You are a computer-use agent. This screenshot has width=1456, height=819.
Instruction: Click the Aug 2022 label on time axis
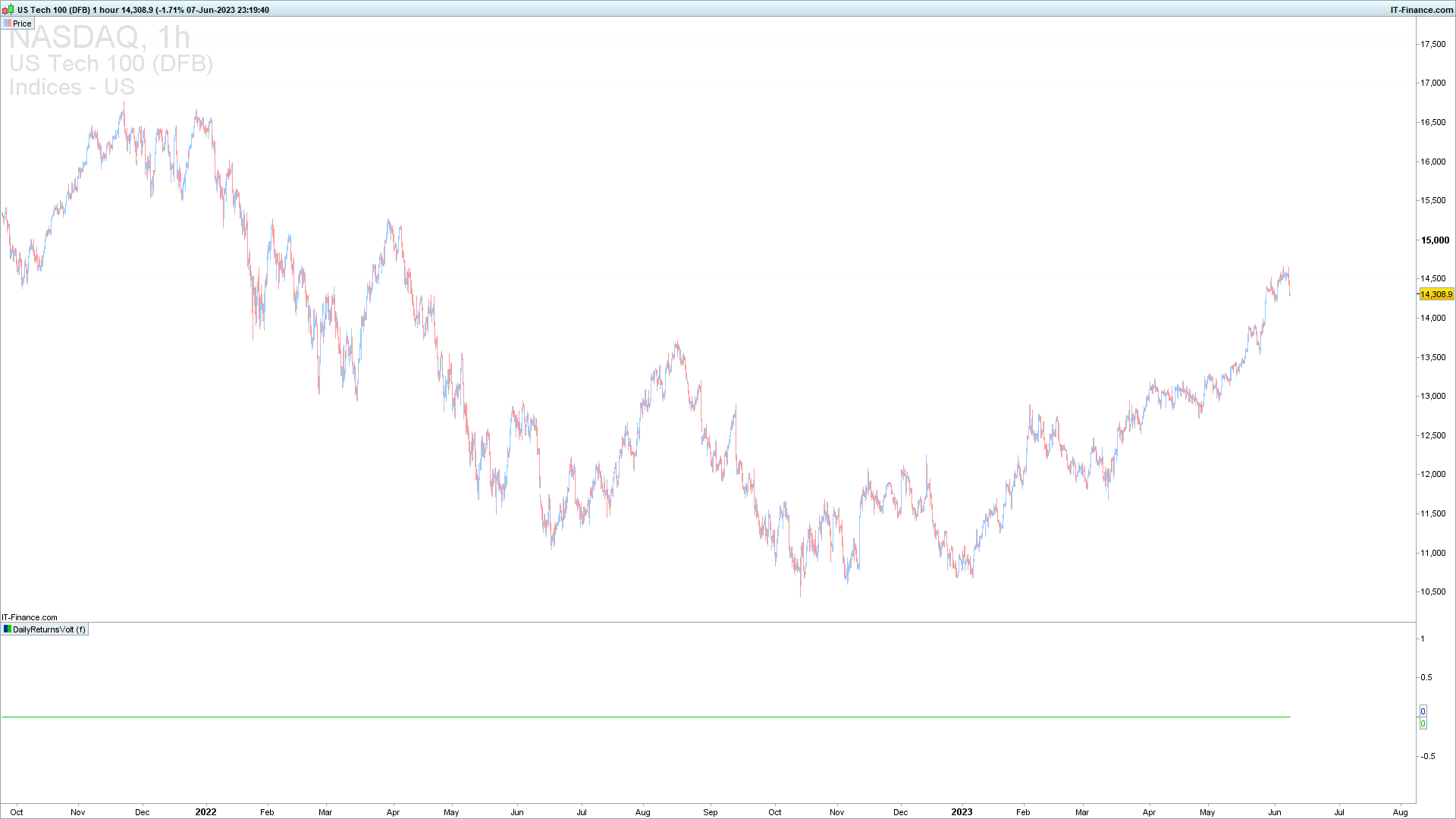(642, 812)
